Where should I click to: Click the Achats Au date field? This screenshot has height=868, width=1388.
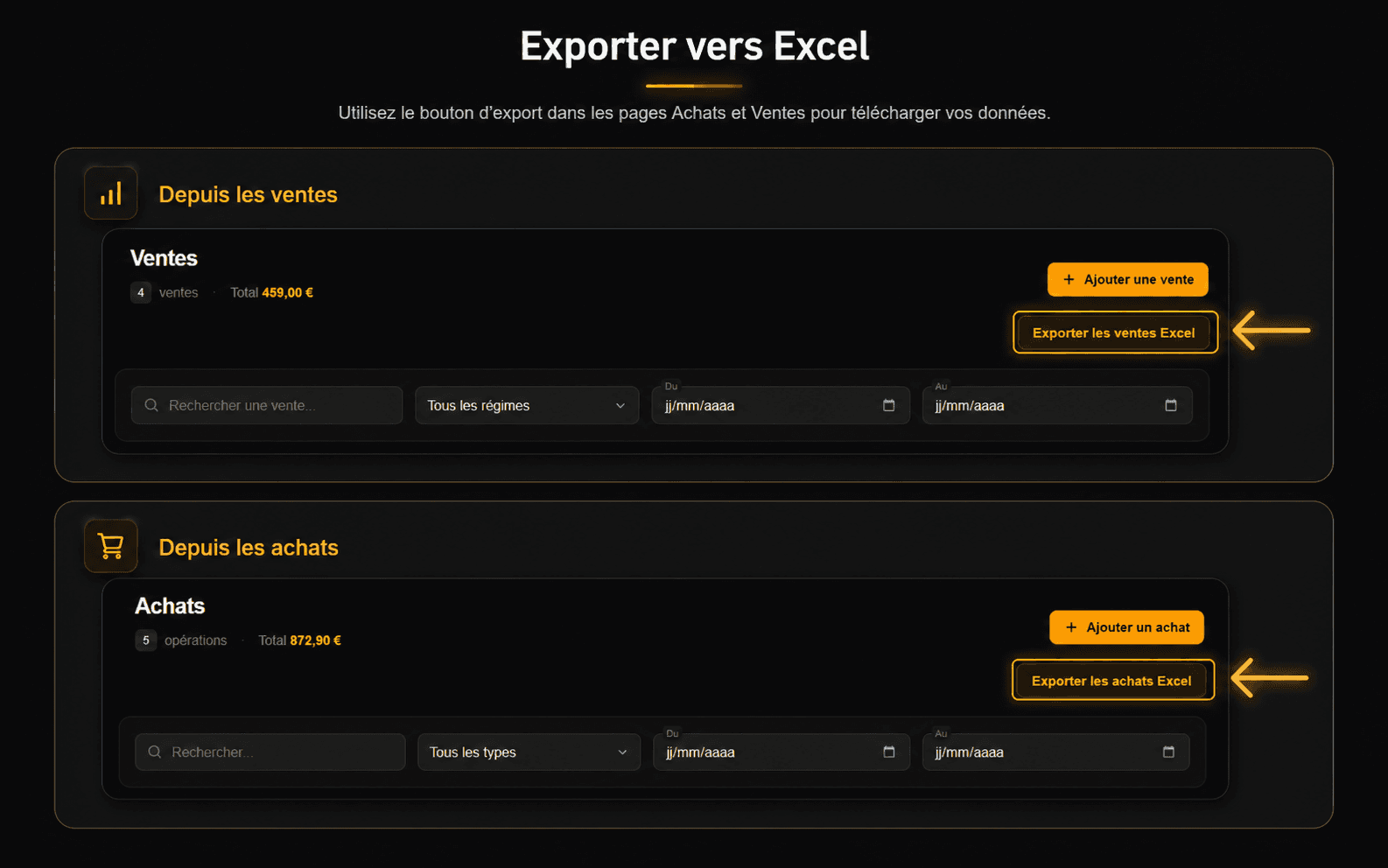1055,752
